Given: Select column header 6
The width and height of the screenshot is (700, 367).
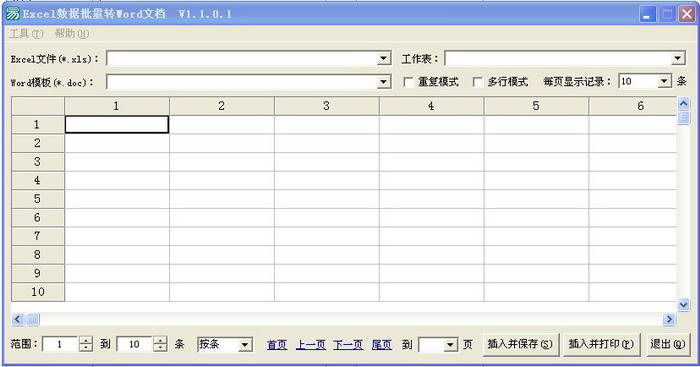Looking at the screenshot, I should 633,106.
